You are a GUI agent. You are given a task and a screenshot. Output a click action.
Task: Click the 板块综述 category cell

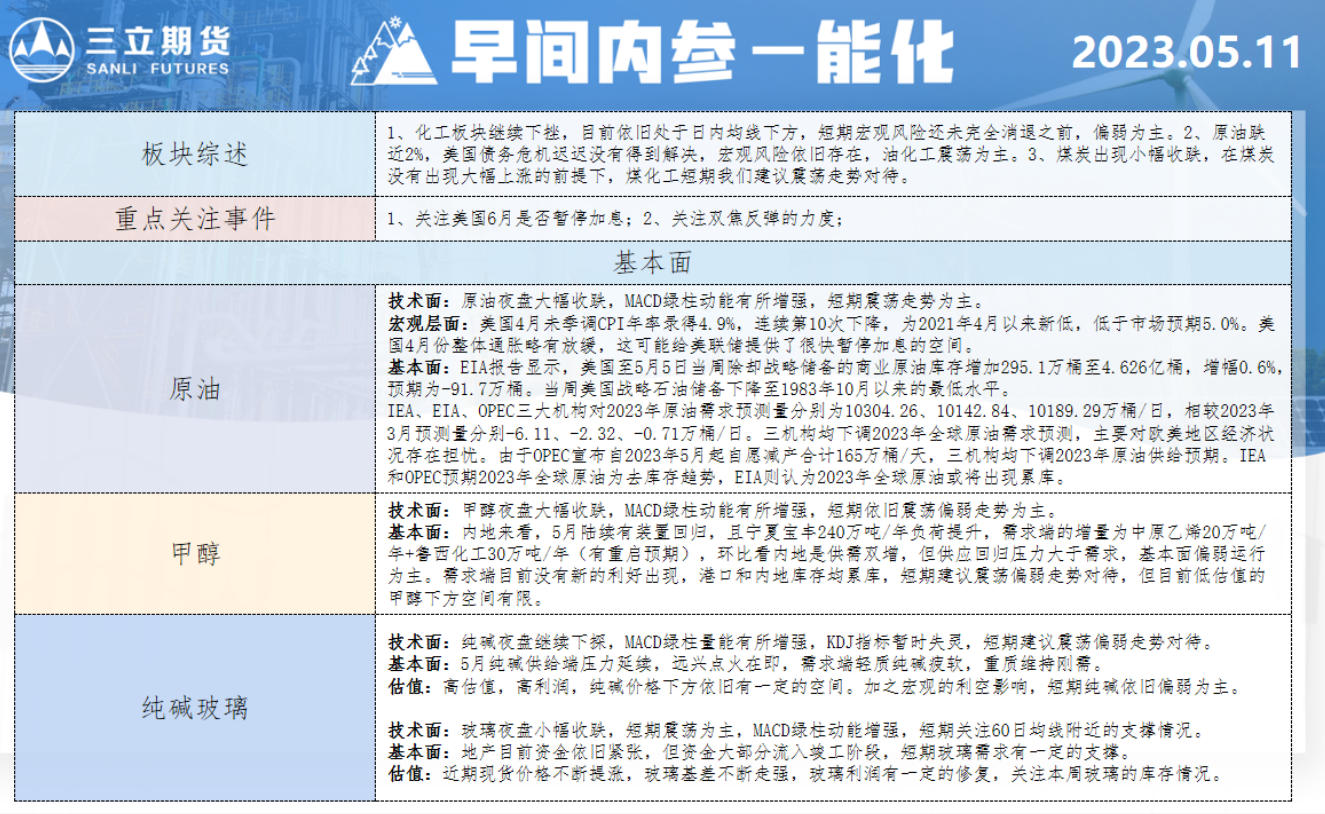coord(194,155)
